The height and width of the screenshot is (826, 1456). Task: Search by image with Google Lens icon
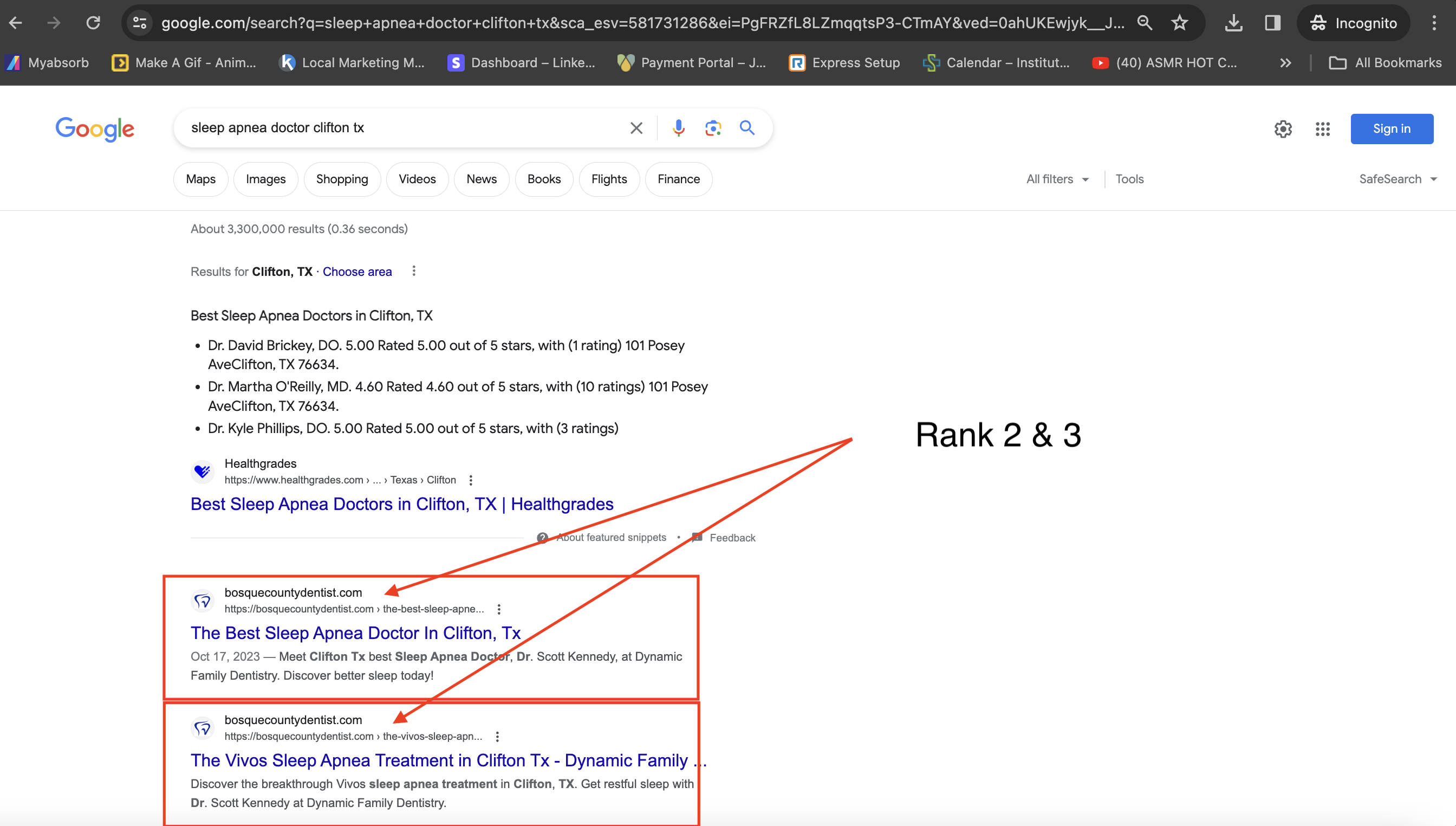point(713,128)
